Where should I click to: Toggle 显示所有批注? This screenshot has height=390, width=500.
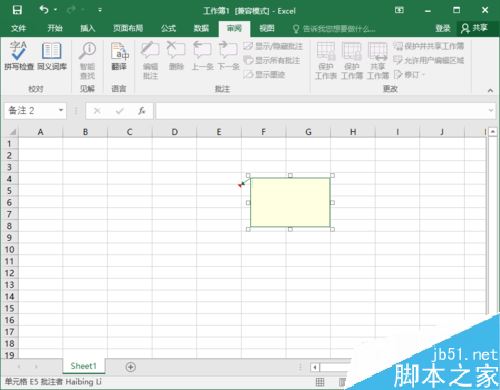coord(272,60)
